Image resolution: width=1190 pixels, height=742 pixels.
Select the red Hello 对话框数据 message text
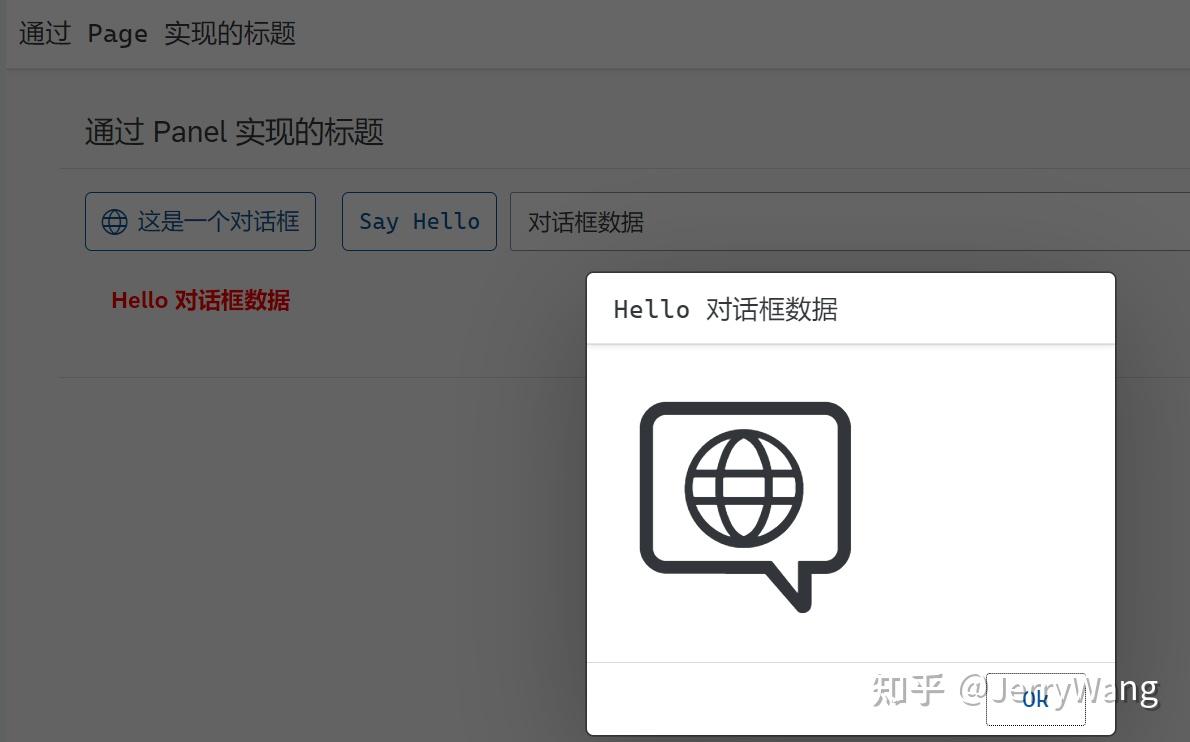click(x=200, y=300)
